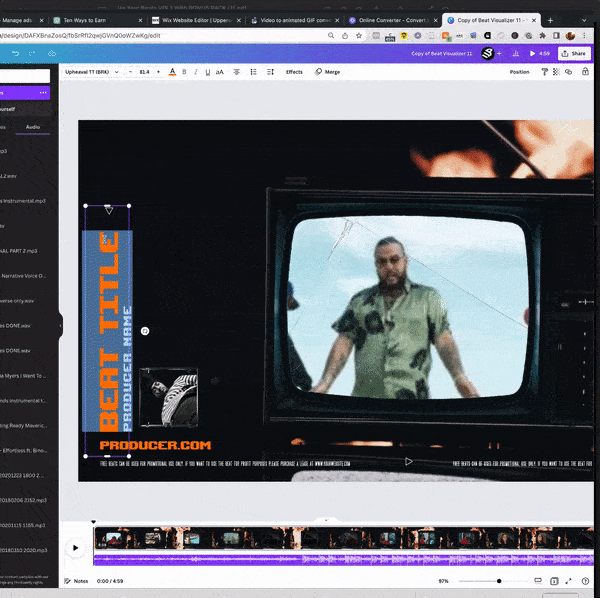The width and height of the screenshot is (600, 598).
Task: Click the copy style paint roller icon
Action: point(545,72)
